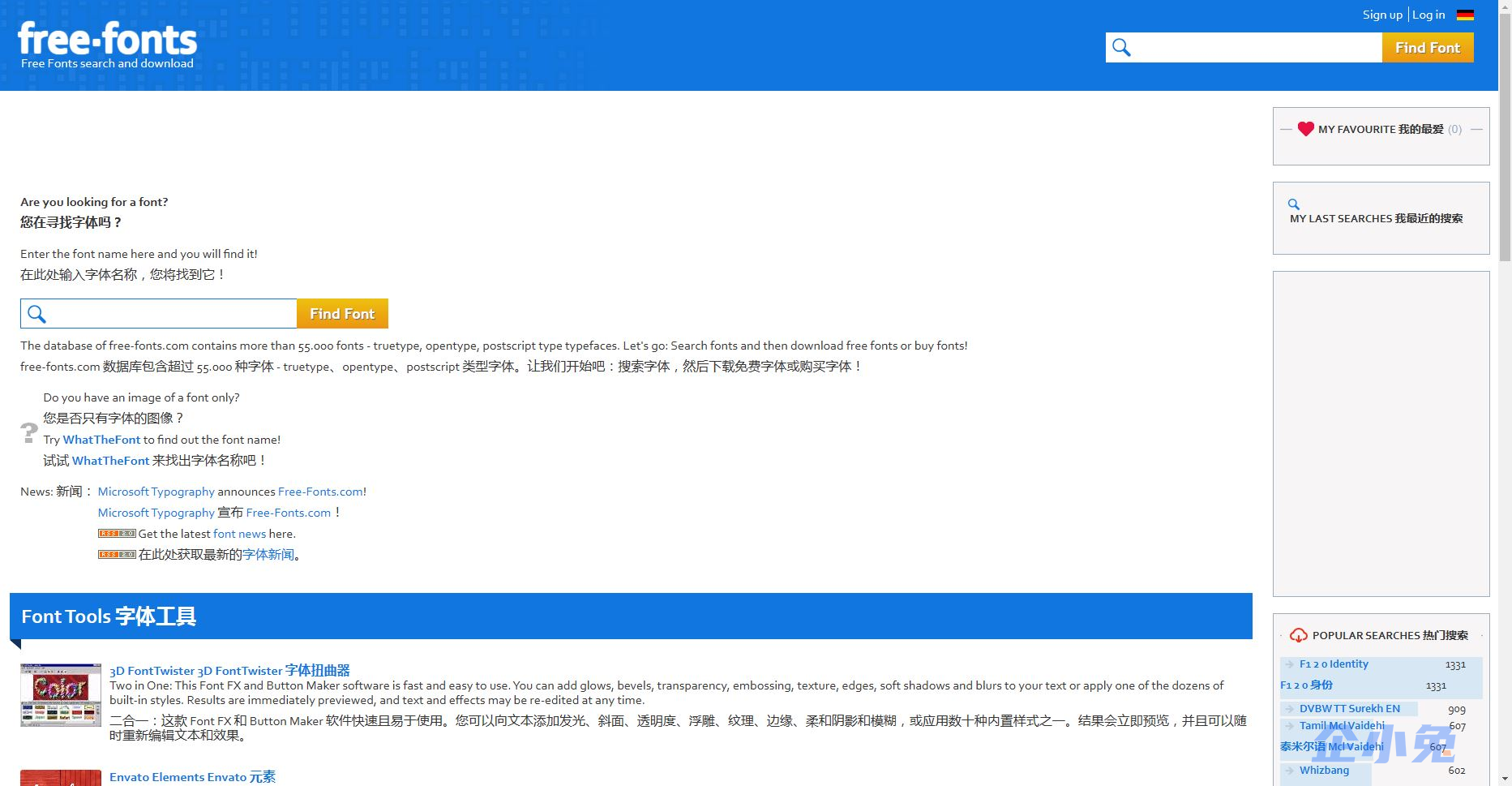Viewport: 1512px width, 786px height.
Task: Open the Sign up link
Action: [1382, 15]
